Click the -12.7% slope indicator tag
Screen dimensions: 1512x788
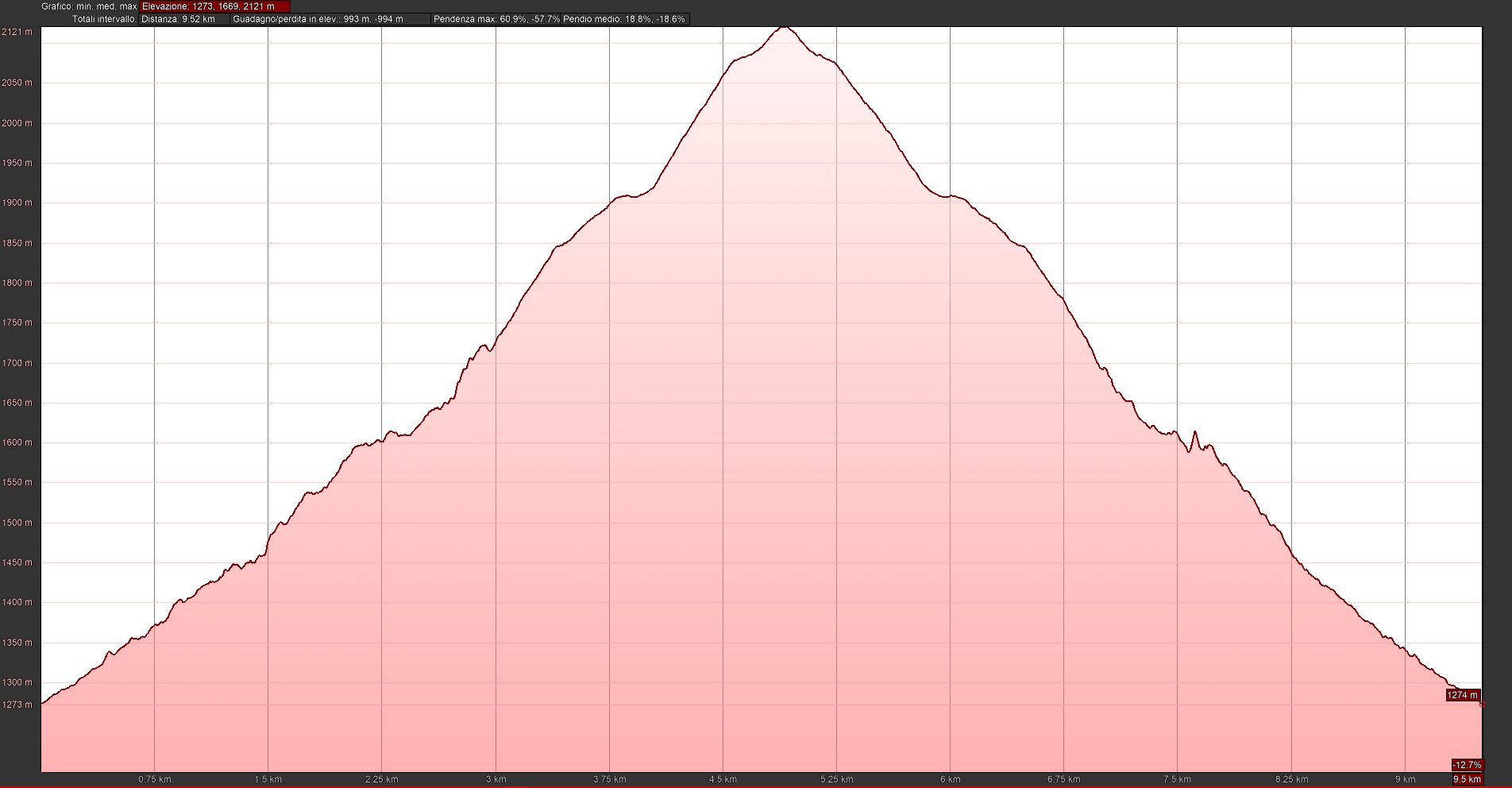coord(1467,765)
